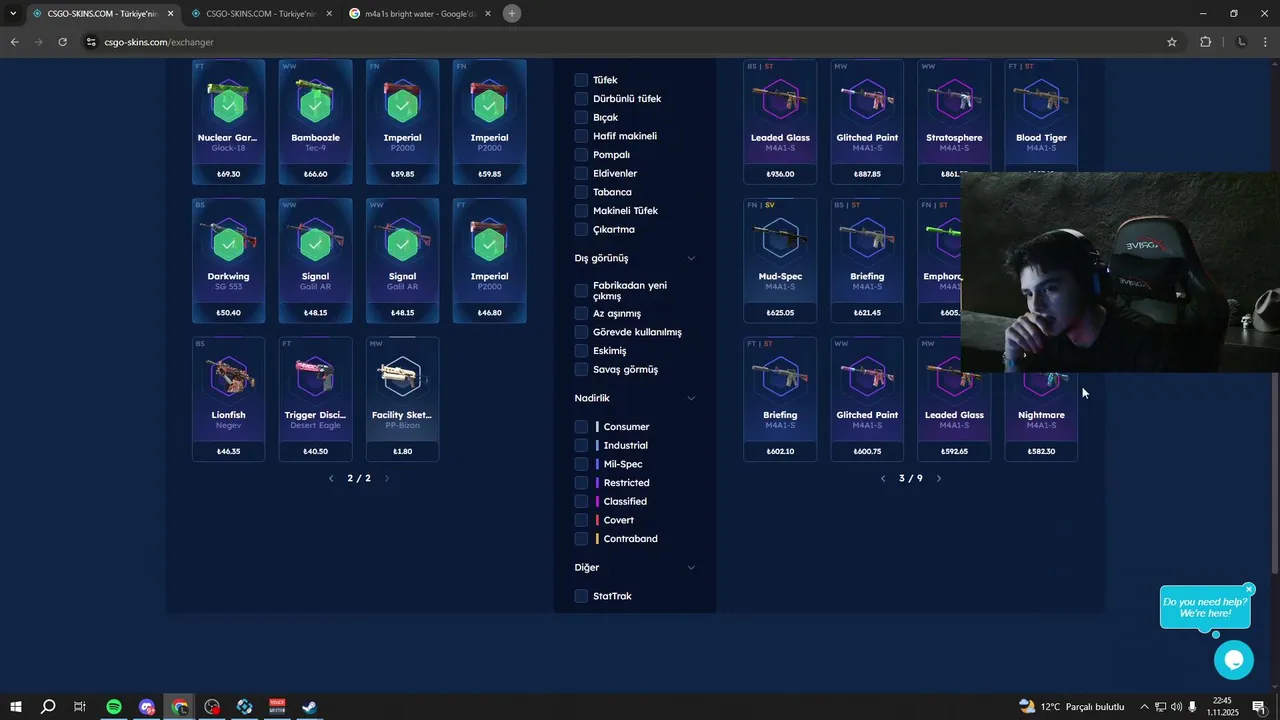Click the Restricted rarity label

tap(626, 483)
